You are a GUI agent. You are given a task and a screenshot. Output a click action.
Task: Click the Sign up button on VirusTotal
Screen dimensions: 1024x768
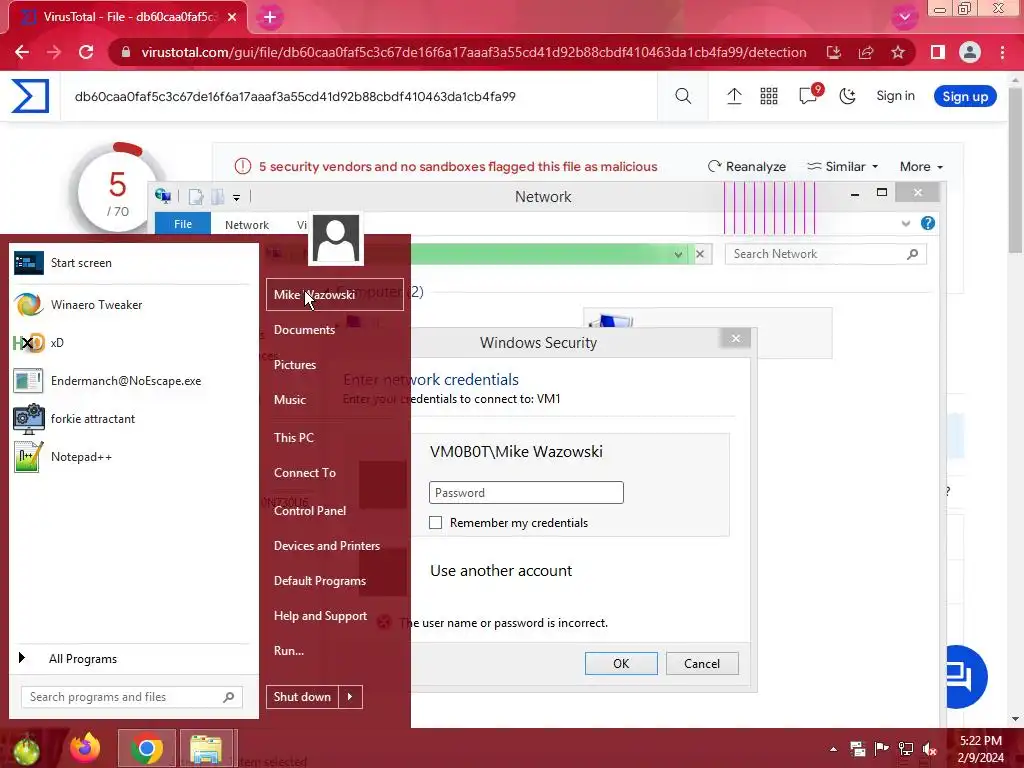(965, 97)
